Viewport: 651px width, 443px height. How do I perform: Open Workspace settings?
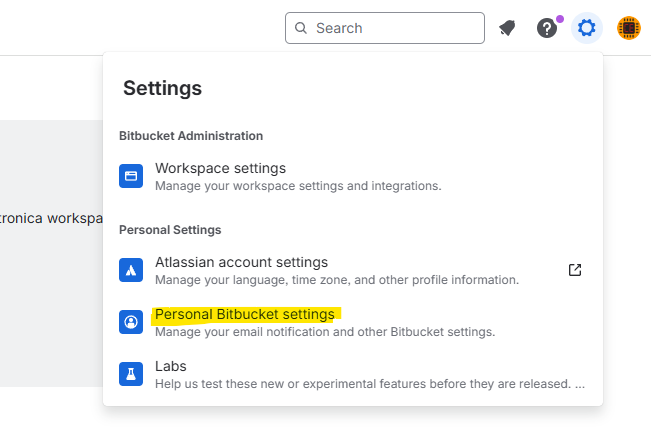(x=220, y=168)
